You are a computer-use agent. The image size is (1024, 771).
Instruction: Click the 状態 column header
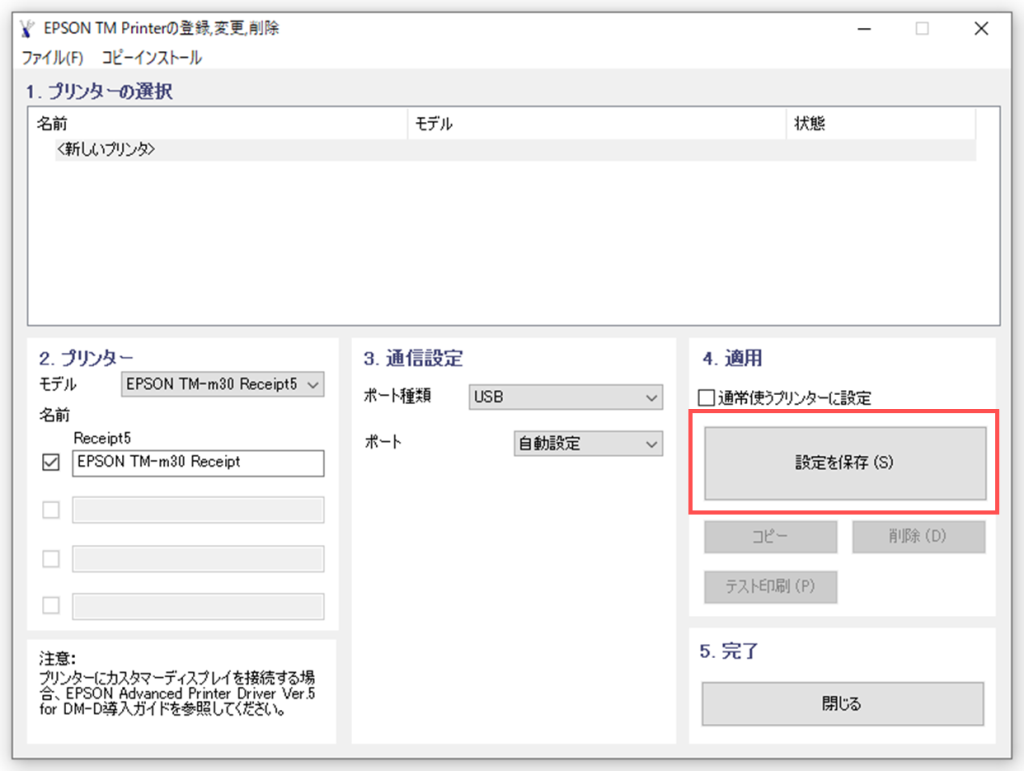click(881, 123)
